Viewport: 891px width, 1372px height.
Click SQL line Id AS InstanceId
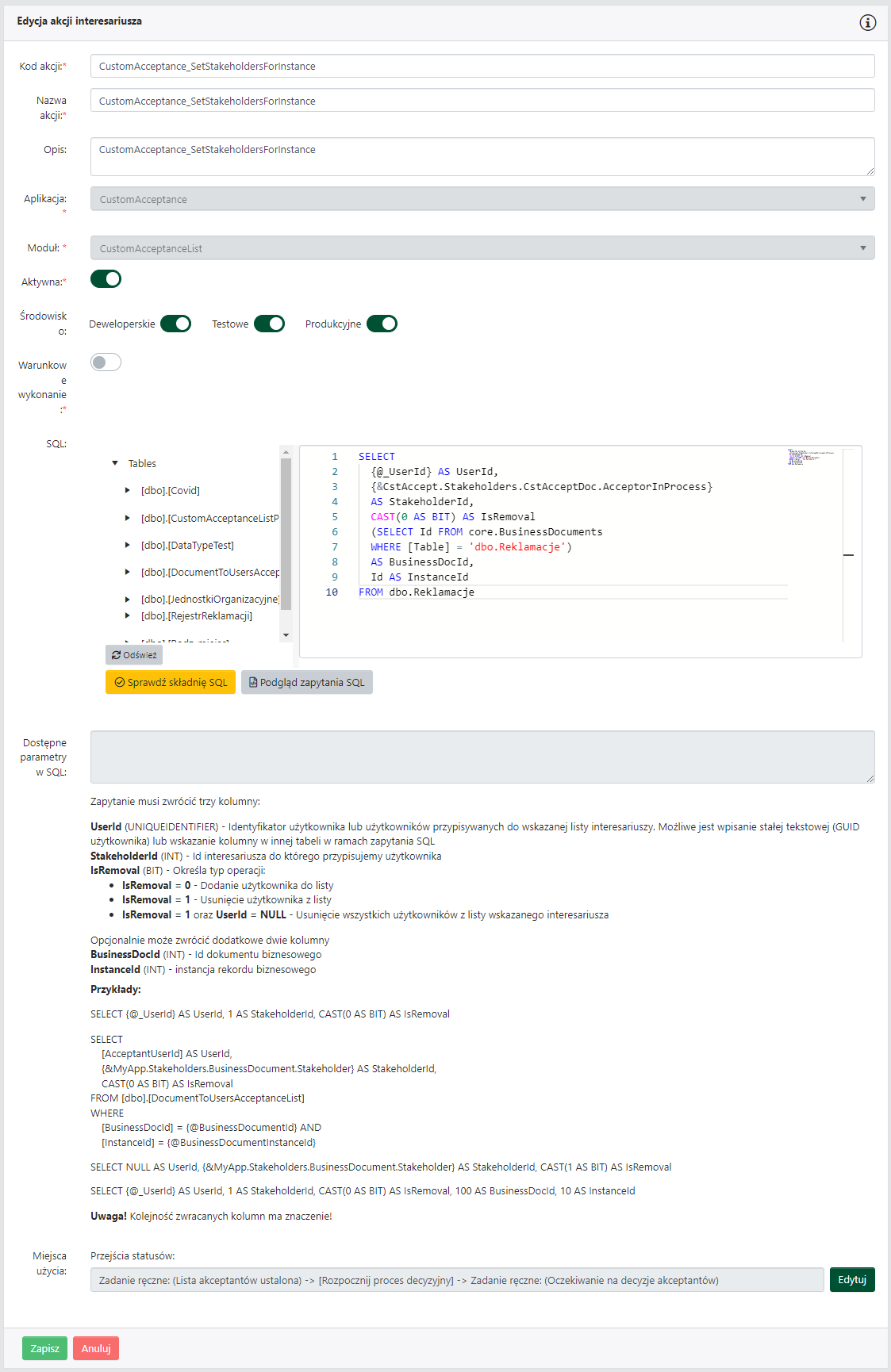[420, 577]
